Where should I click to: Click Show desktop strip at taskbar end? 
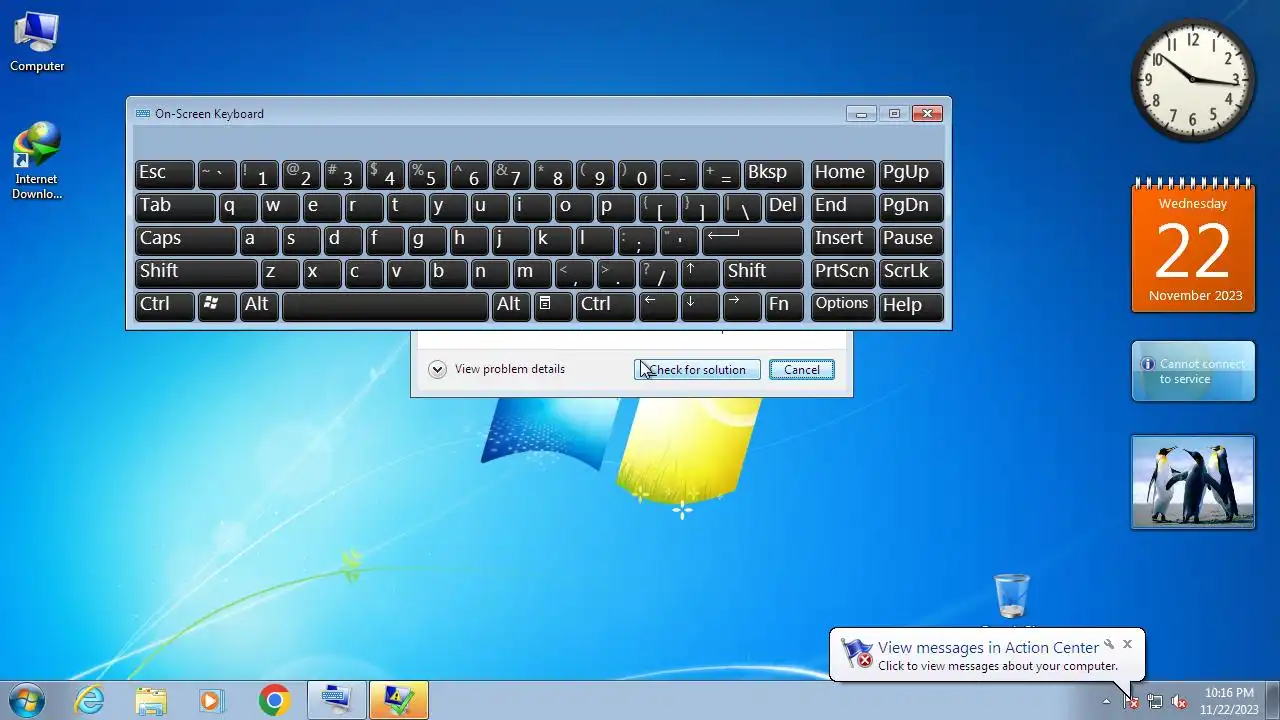pyautogui.click(x=1272, y=700)
